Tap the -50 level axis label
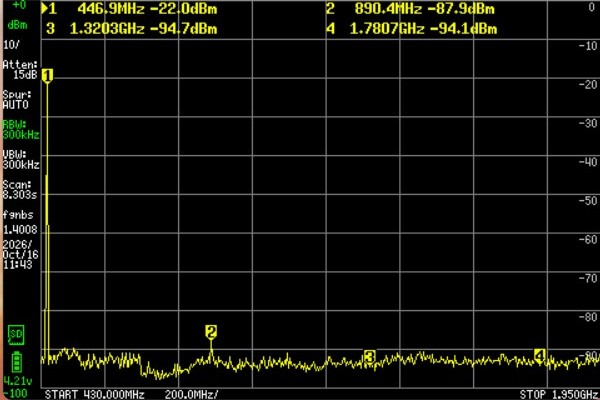The height and width of the screenshot is (400, 600). [x=588, y=200]
